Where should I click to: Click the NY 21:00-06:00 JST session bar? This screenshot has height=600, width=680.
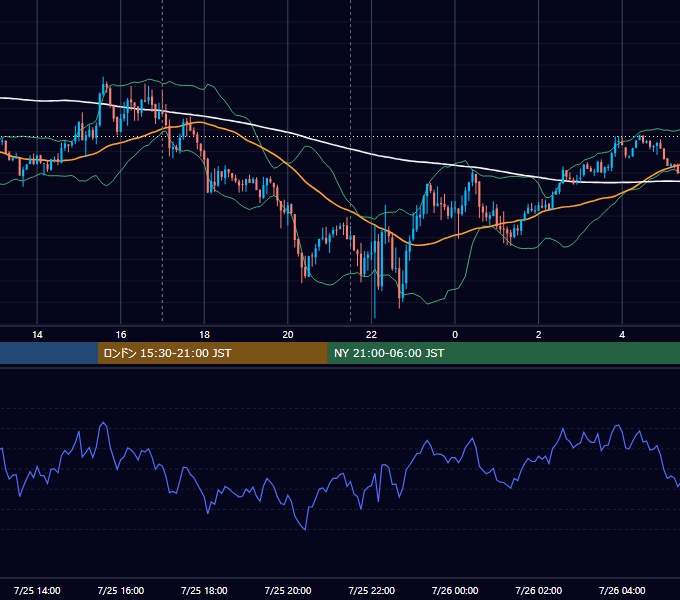pos(503,353)
